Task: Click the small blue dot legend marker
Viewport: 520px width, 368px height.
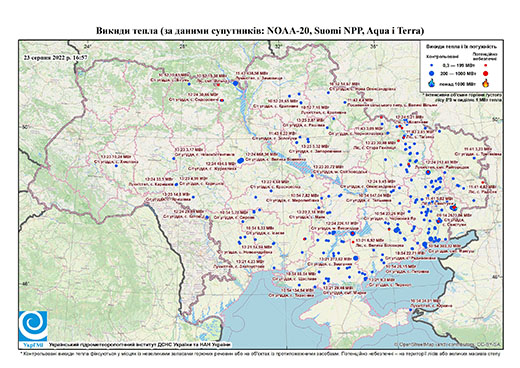Action: click(x=432, y=65)
